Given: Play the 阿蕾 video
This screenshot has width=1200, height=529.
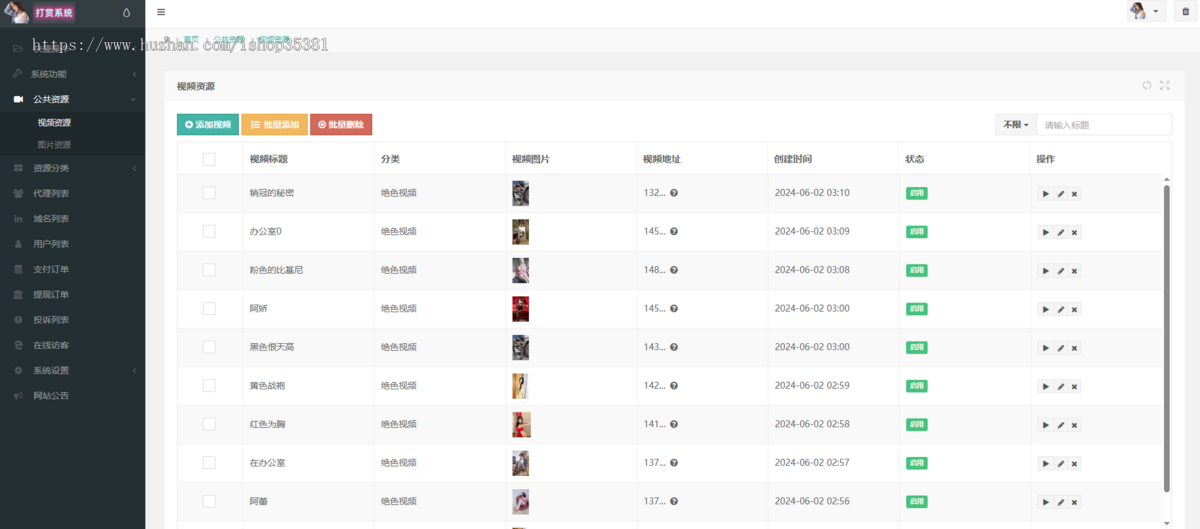Looking at the screenshot, I should click(1046, 502).
